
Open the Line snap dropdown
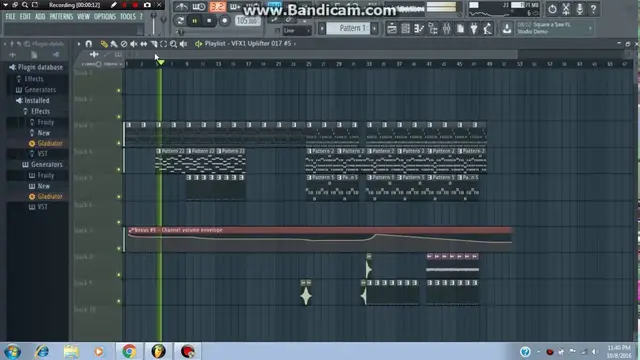297,31
